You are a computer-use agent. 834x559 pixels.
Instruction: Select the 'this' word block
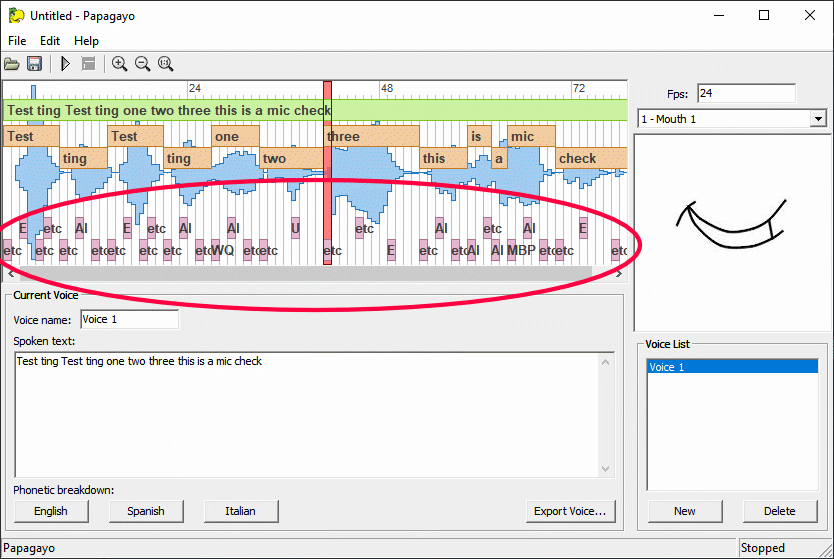point(443,158)
